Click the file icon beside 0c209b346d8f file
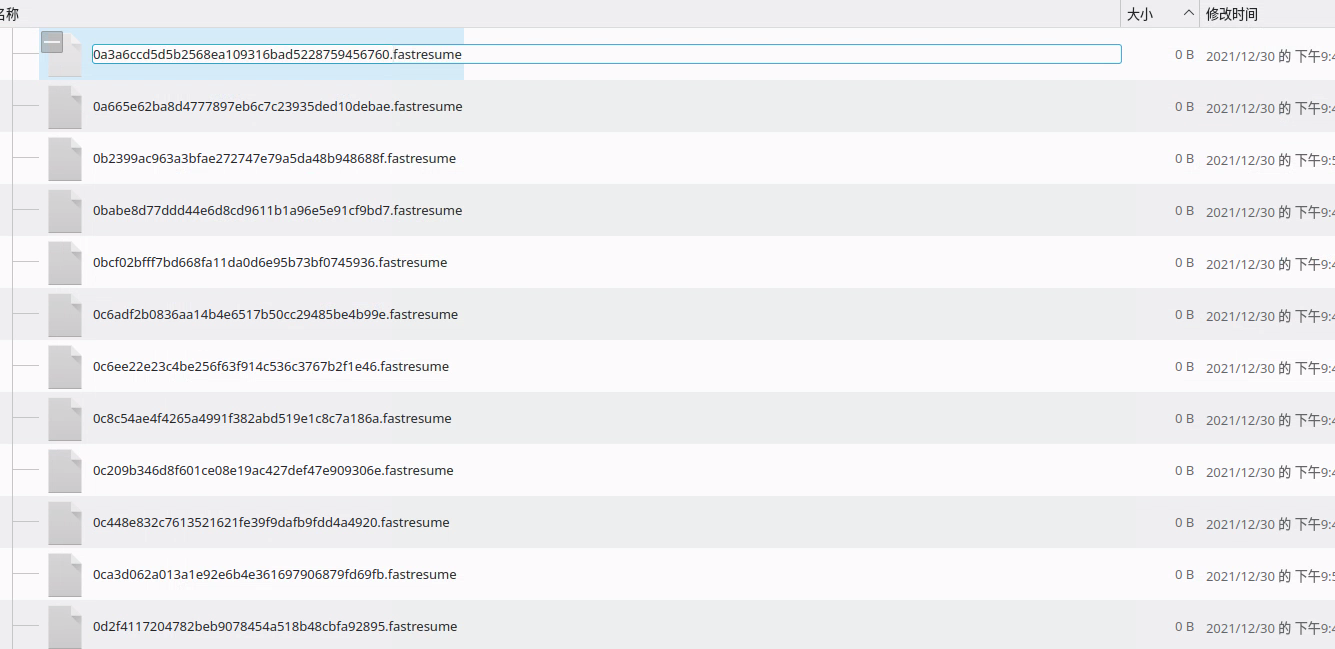The image size is (1335, 649). coord(64,470)
